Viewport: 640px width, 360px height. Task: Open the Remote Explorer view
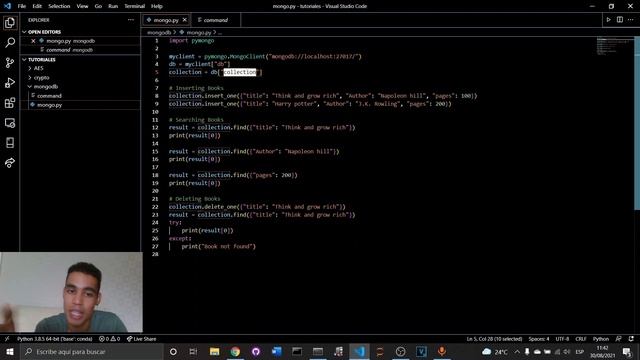tap(10, 122)
